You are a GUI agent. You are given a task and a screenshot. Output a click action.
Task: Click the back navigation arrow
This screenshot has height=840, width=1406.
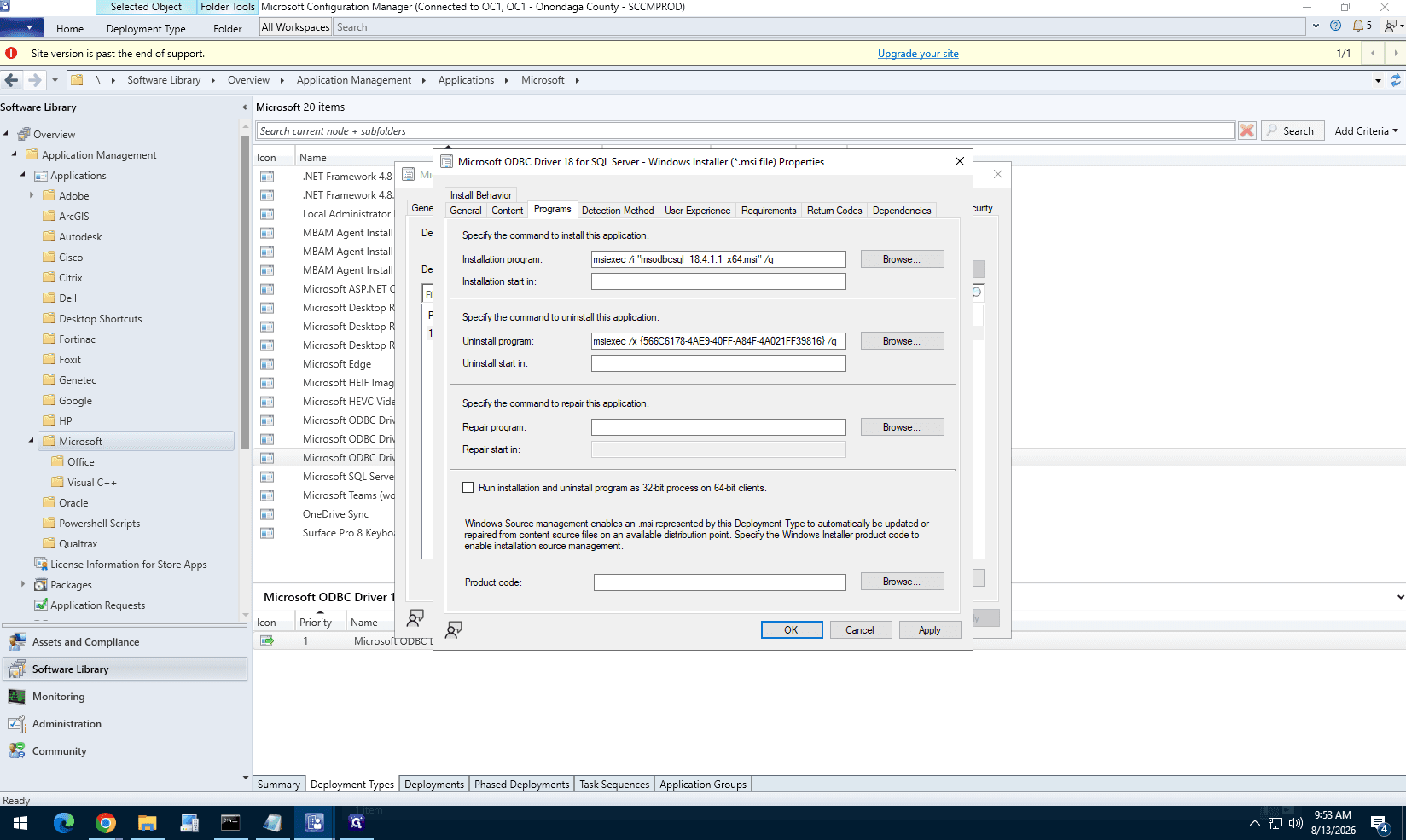click(11, 80)
